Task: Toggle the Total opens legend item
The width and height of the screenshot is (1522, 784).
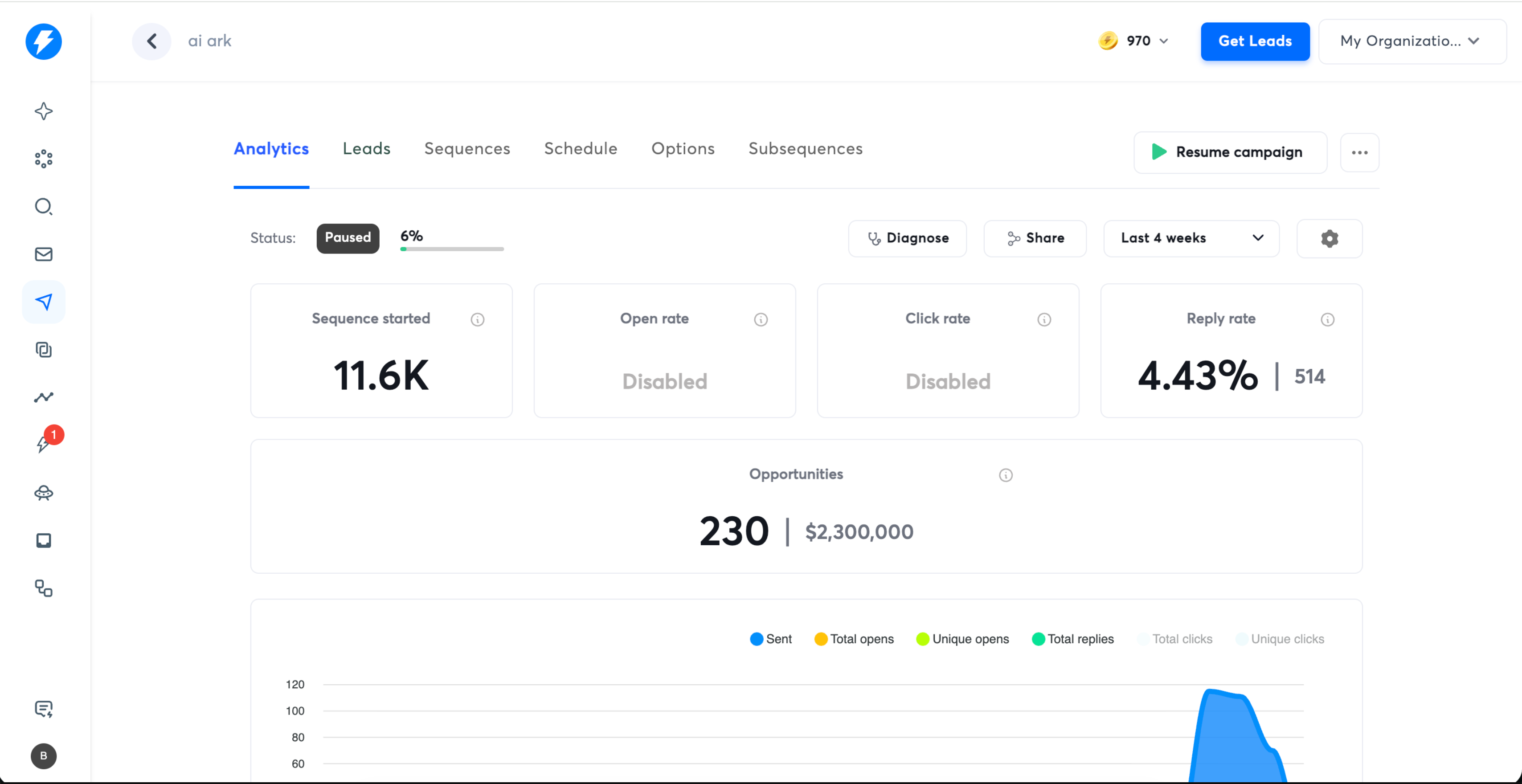Action: pos(854,639)
